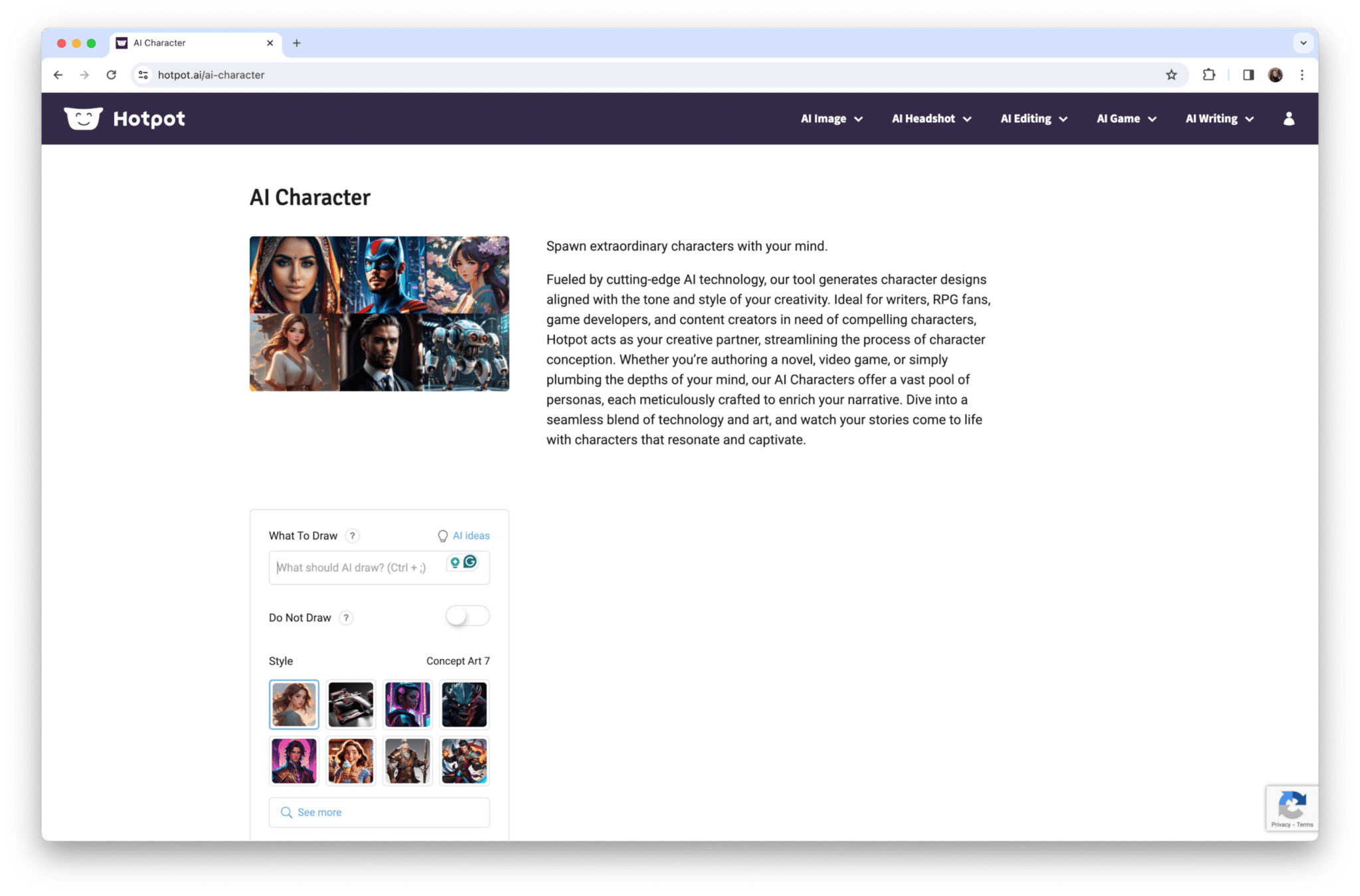Select the racing car style thumbnail

(351, 704)
